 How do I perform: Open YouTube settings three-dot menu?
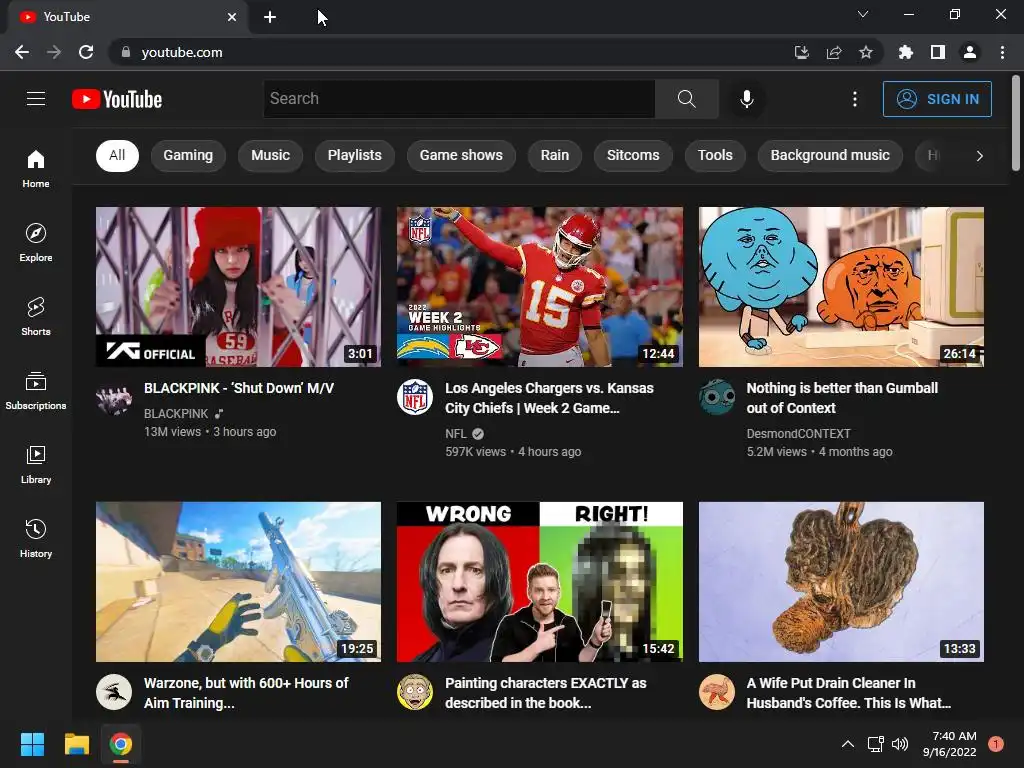tap(855, 99)
